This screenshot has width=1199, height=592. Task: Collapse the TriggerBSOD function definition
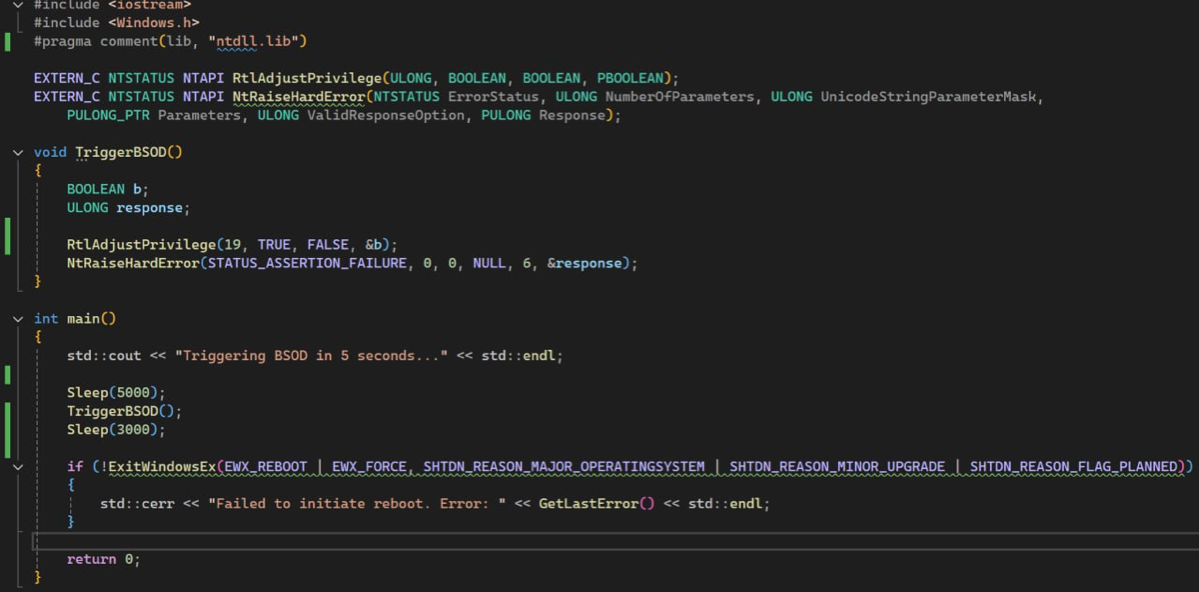tap(18, 153)
